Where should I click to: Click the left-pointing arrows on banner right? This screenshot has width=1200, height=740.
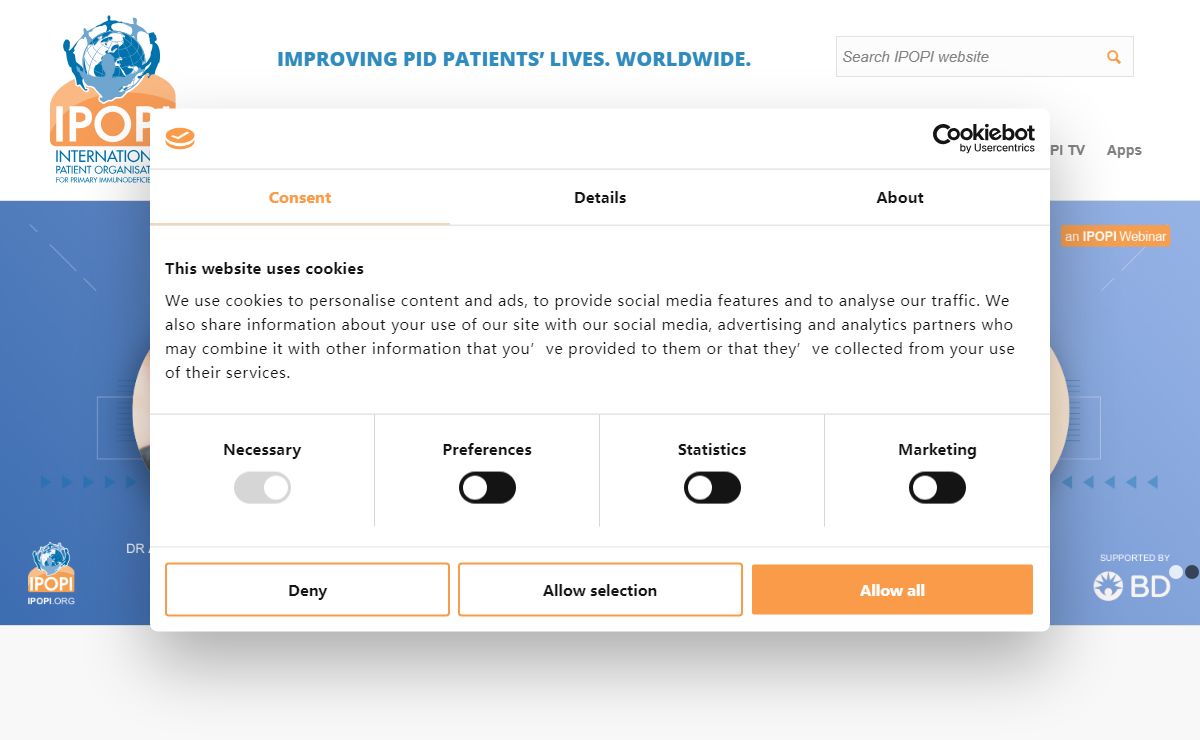click(1109, 482)
